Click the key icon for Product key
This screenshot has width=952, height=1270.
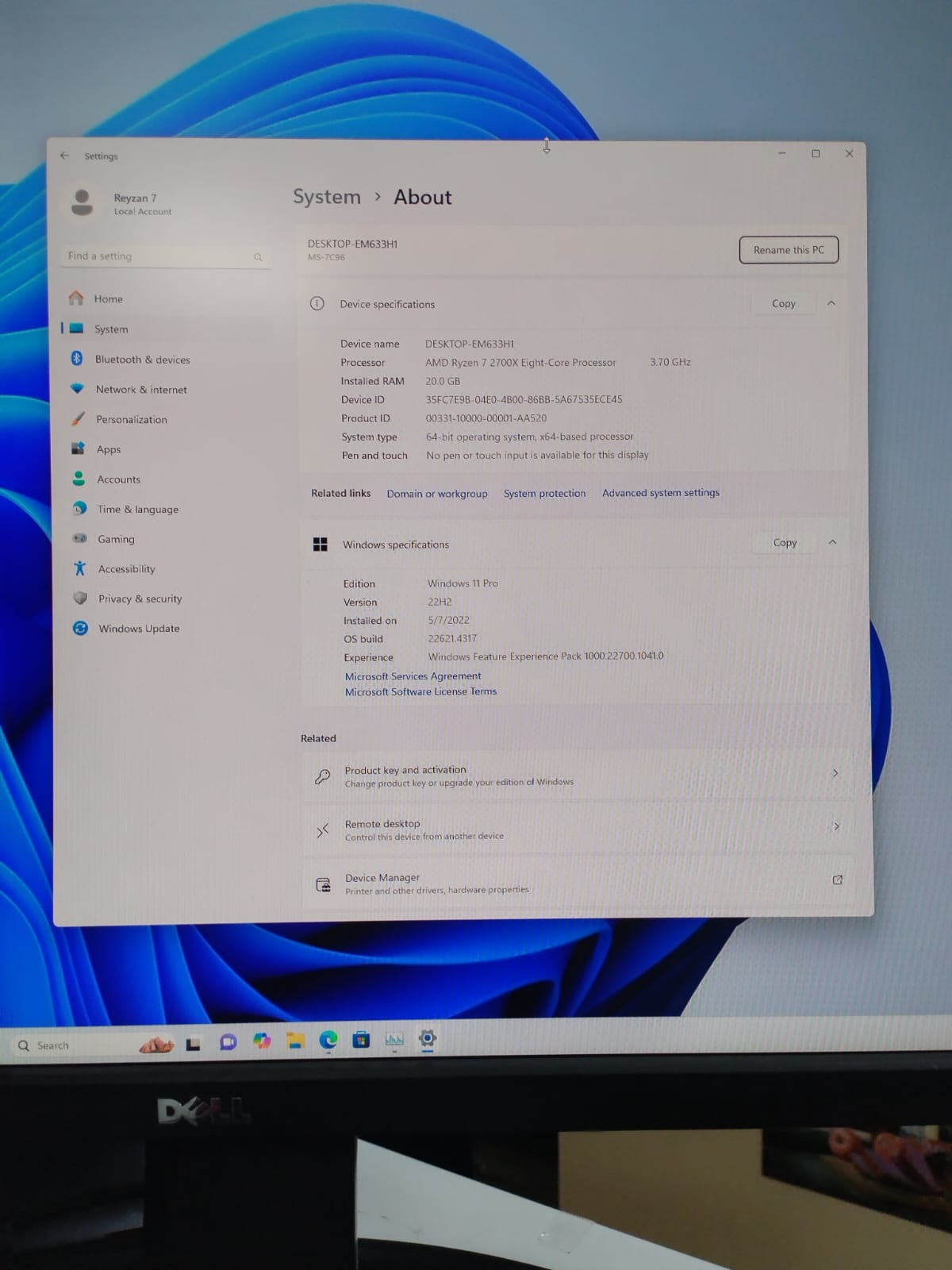pos(323,776)
